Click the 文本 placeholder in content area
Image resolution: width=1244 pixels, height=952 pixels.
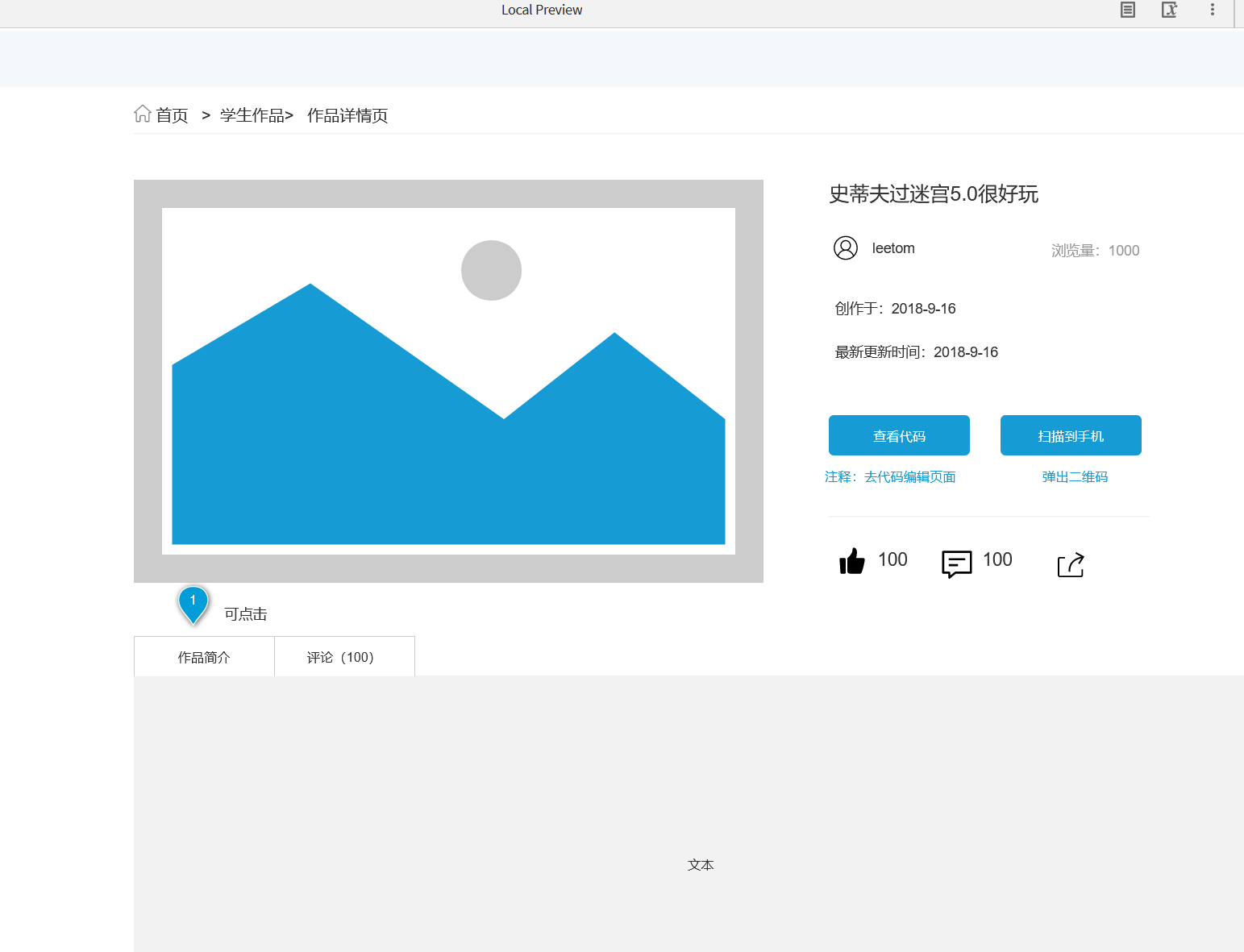tap(701, 865)
